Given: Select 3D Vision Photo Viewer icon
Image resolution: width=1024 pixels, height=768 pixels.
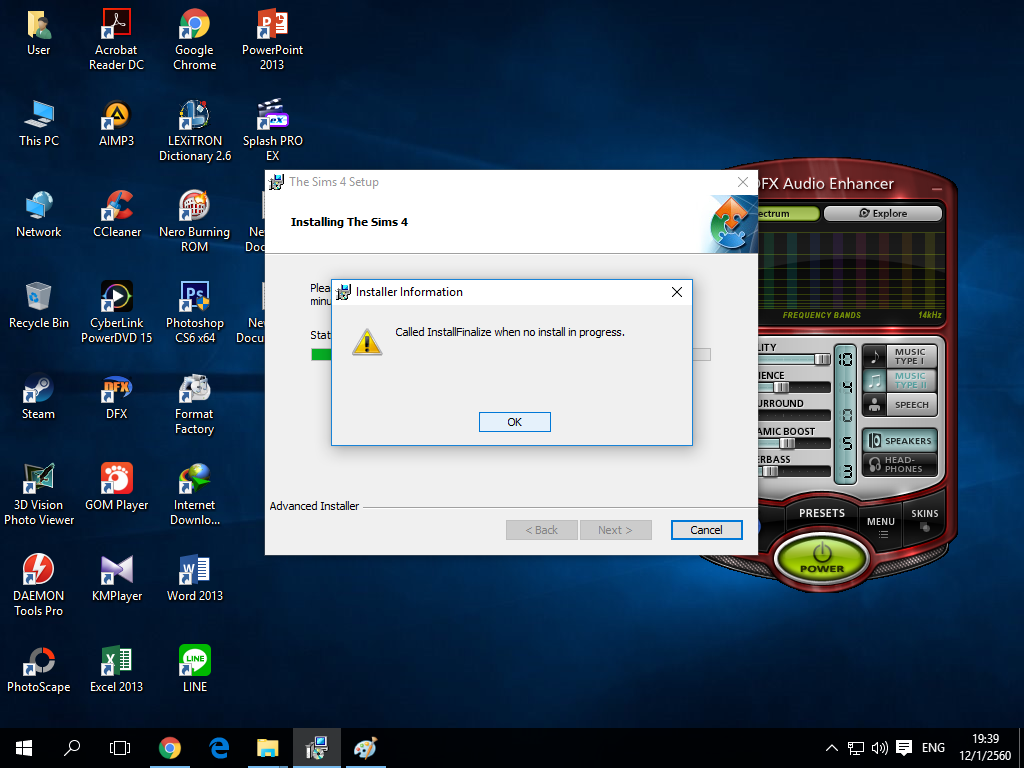Looking at the screenshot, I should [39, 494].
